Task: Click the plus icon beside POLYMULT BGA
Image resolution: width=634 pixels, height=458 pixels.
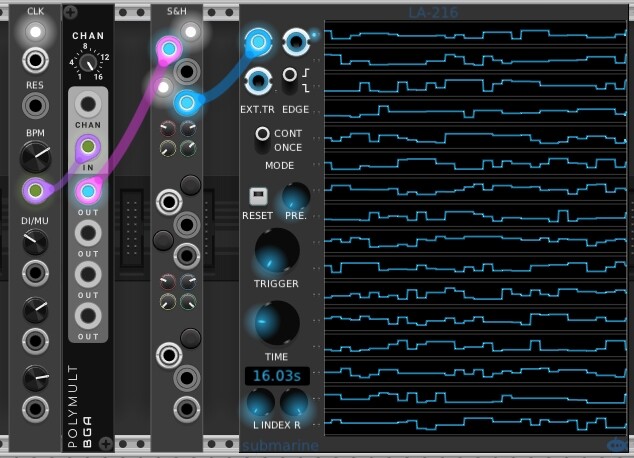Action: tap(107, 443)
